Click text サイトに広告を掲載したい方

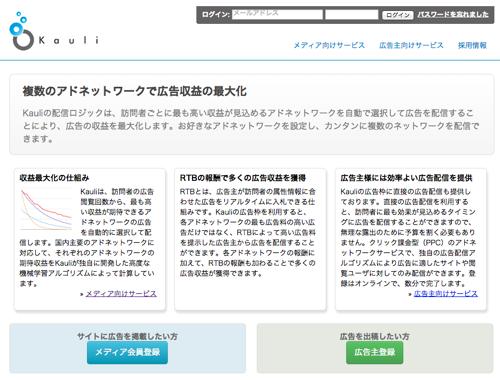click(127, 336)
